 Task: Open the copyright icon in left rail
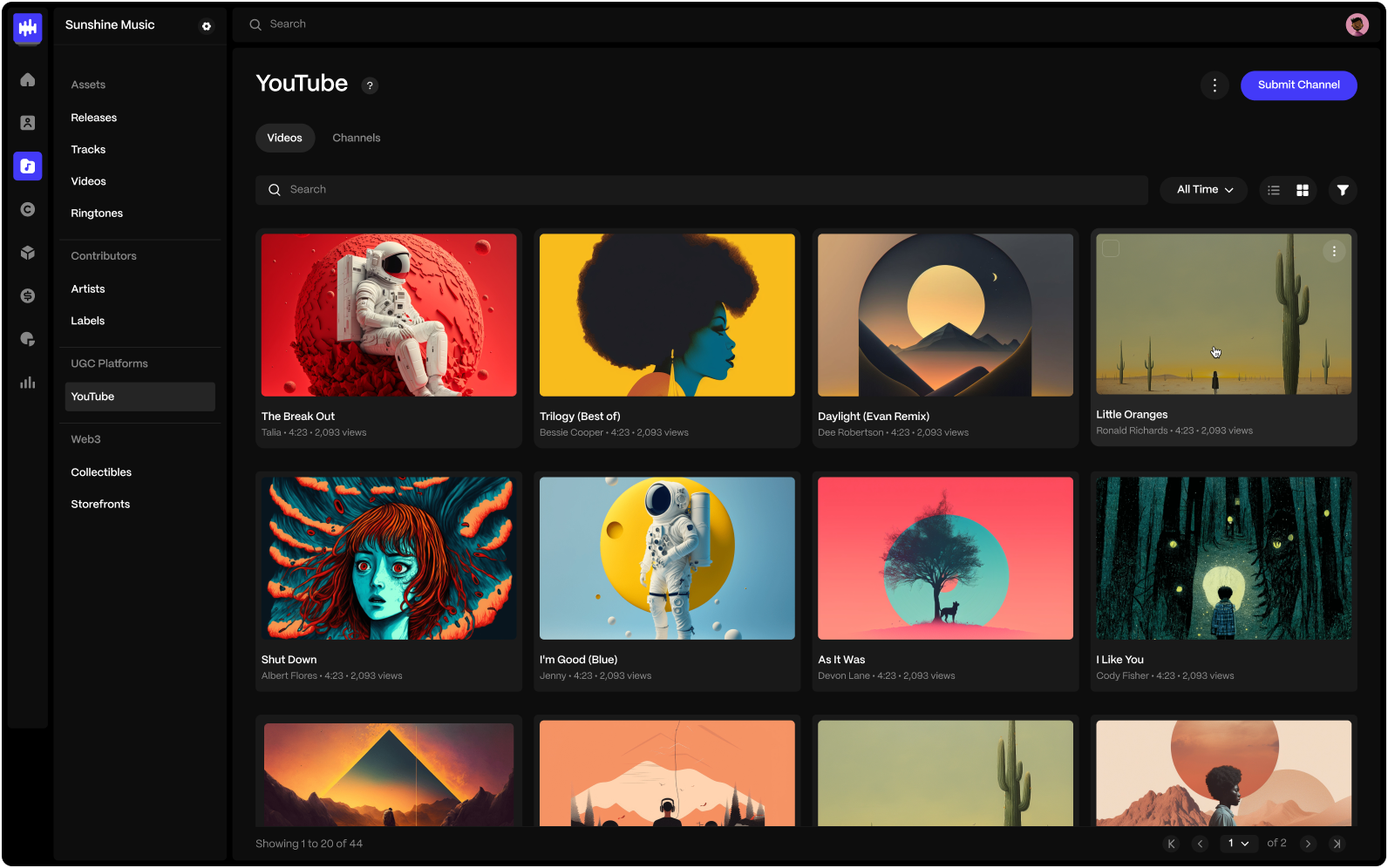point(28,209)
